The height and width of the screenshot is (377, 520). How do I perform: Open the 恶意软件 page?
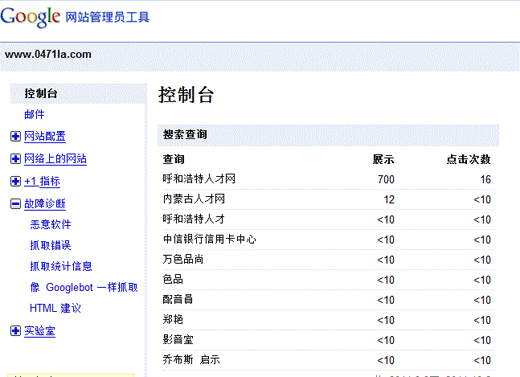(51, 224)
